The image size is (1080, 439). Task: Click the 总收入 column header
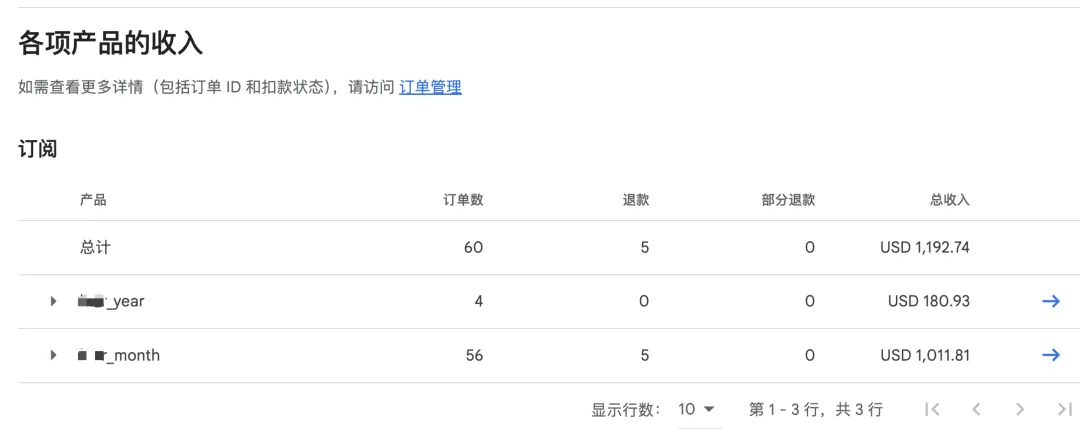tap(950, 200)
